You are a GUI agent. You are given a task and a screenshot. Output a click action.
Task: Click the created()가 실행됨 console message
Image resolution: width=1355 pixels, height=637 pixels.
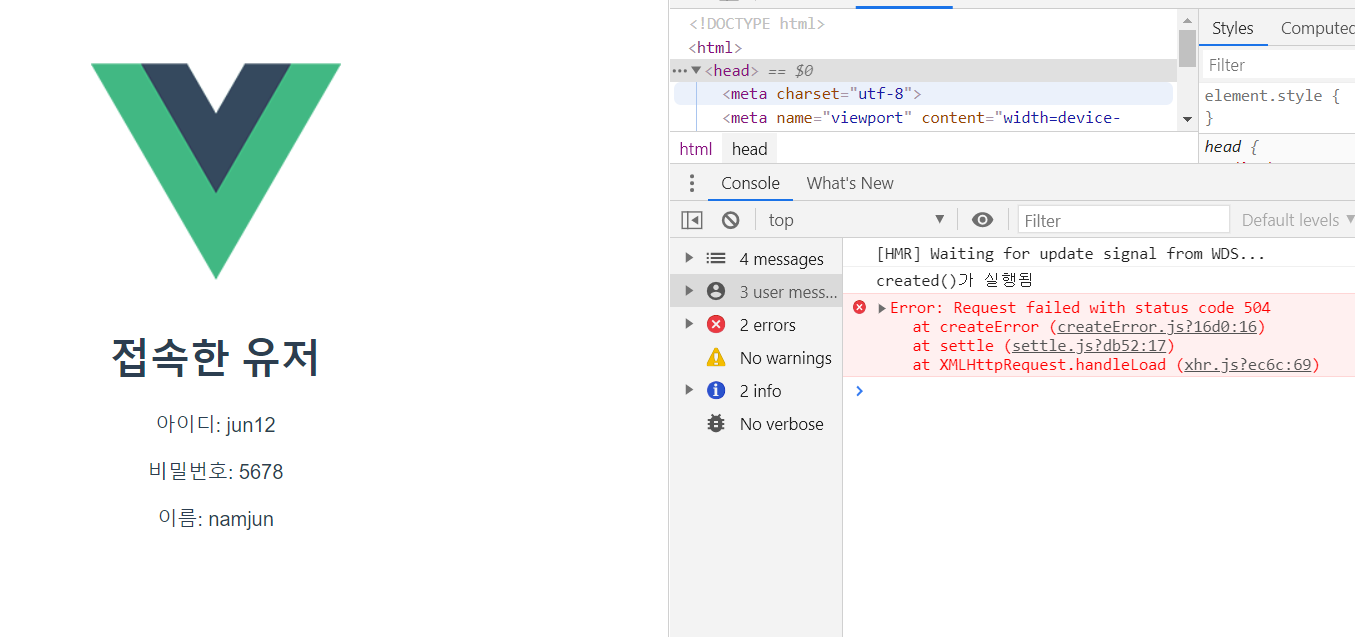(954, 280)
